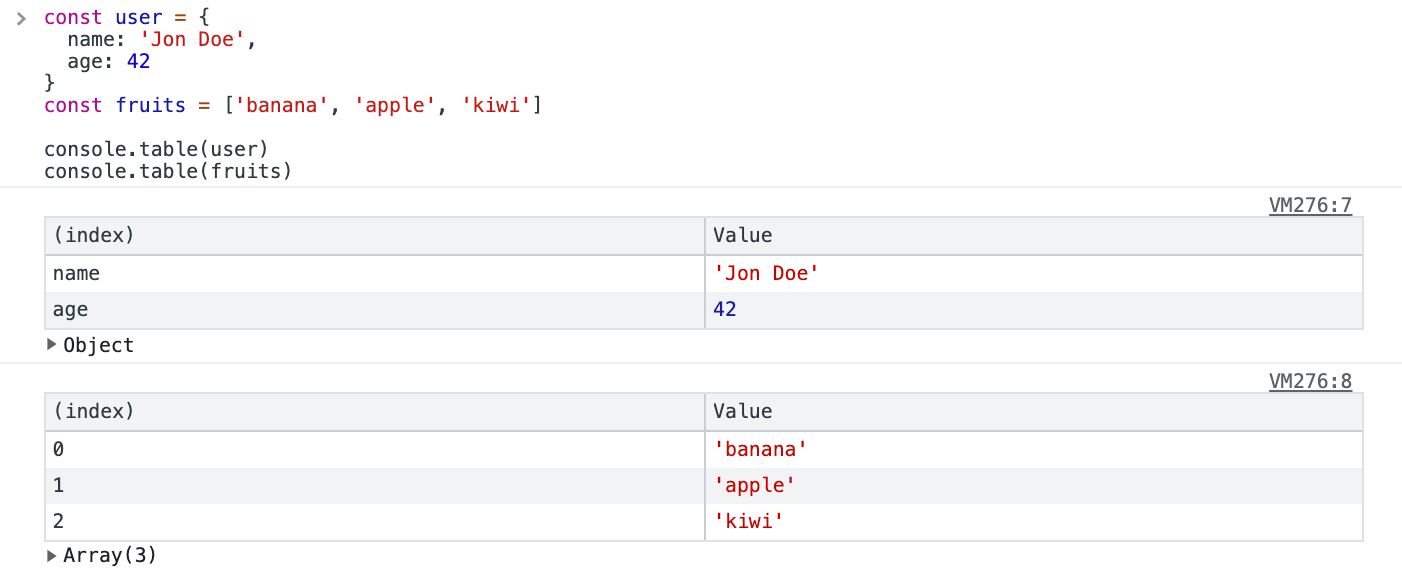Select the 'name' index cell
Viewport: 1402px width, 574px height.
pos(374,273)
